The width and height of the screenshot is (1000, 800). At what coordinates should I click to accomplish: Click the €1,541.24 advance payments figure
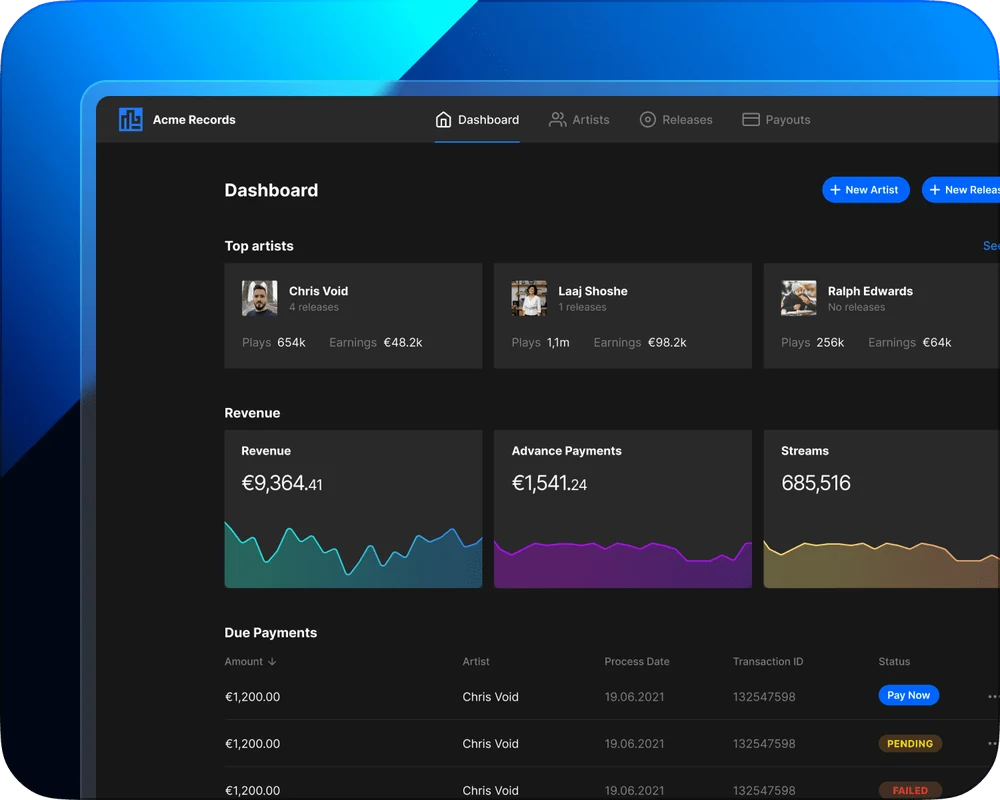pos(549,484)
